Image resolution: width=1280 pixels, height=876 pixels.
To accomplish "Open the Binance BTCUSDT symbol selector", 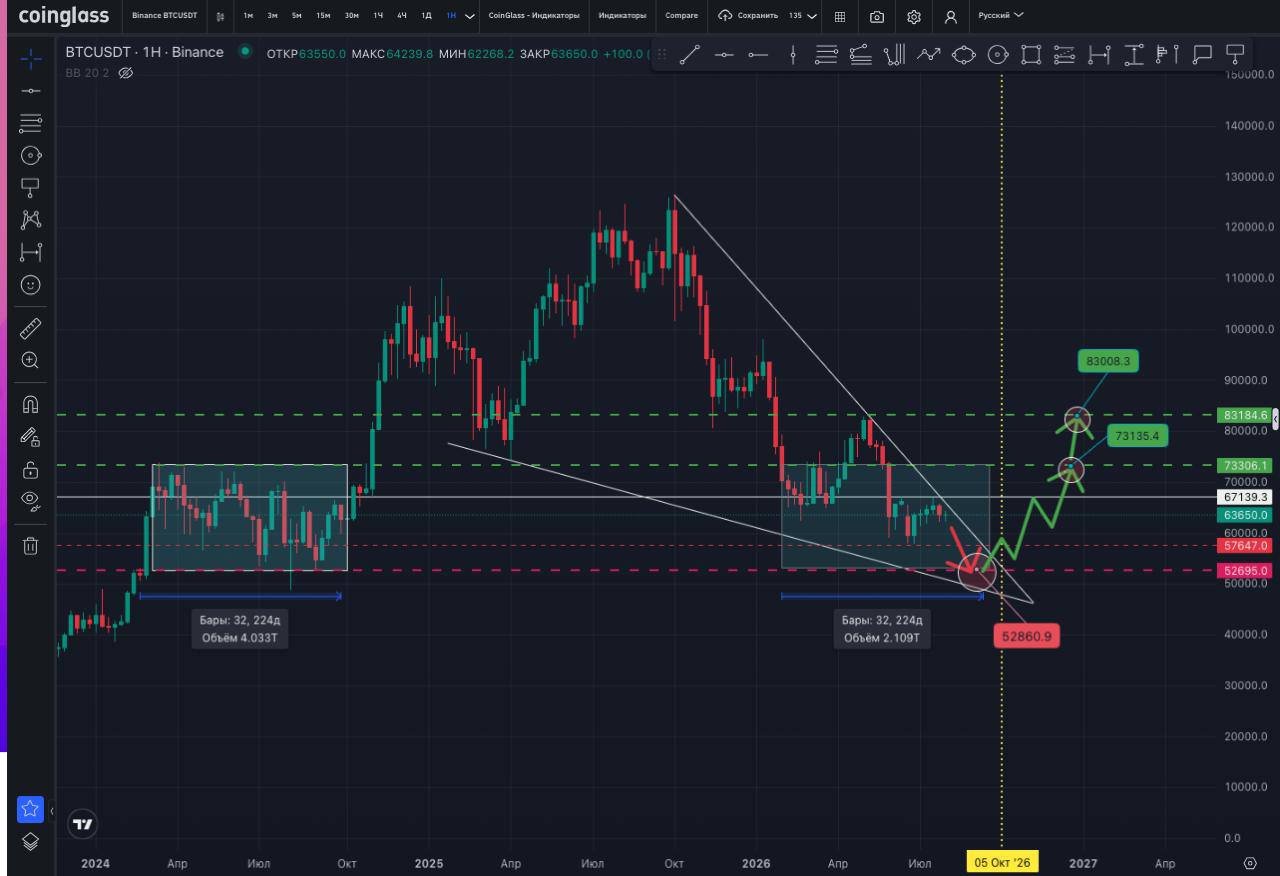I will (164, 16).
